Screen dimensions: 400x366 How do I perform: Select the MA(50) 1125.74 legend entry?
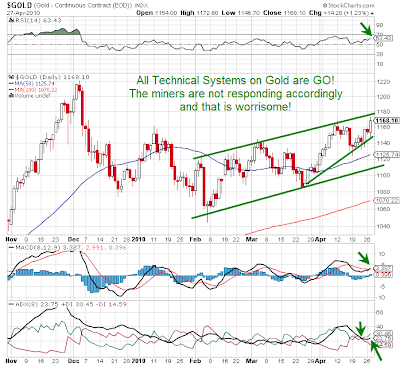coord(32,83)
